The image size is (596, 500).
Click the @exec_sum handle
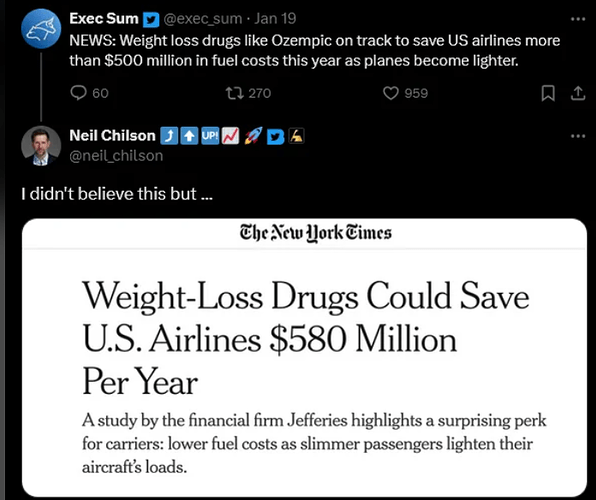[x=202, y=19]
